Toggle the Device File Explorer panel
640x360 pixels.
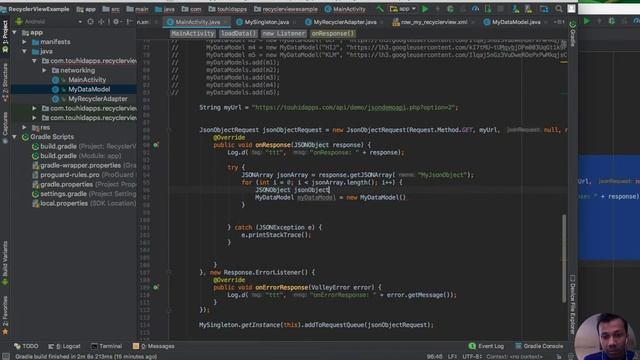[x=572, y=304]
